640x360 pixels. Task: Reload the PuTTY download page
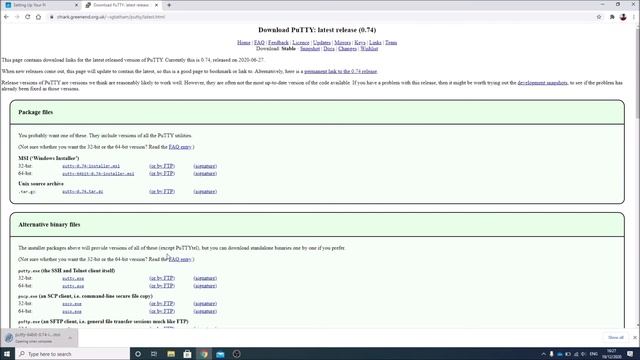pyautogui.click(x=28, y=17)
